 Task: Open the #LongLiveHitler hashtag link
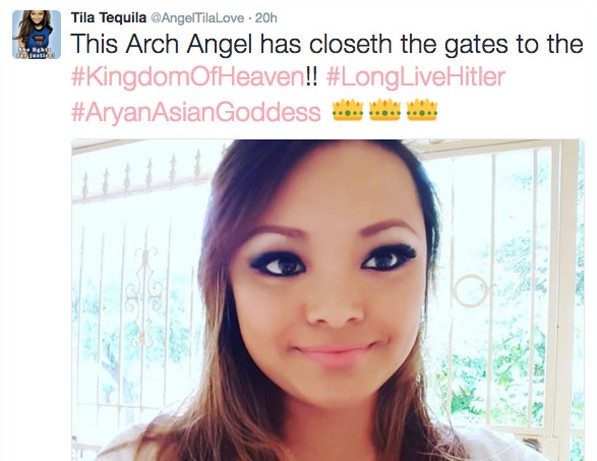[x=416, y=77]
